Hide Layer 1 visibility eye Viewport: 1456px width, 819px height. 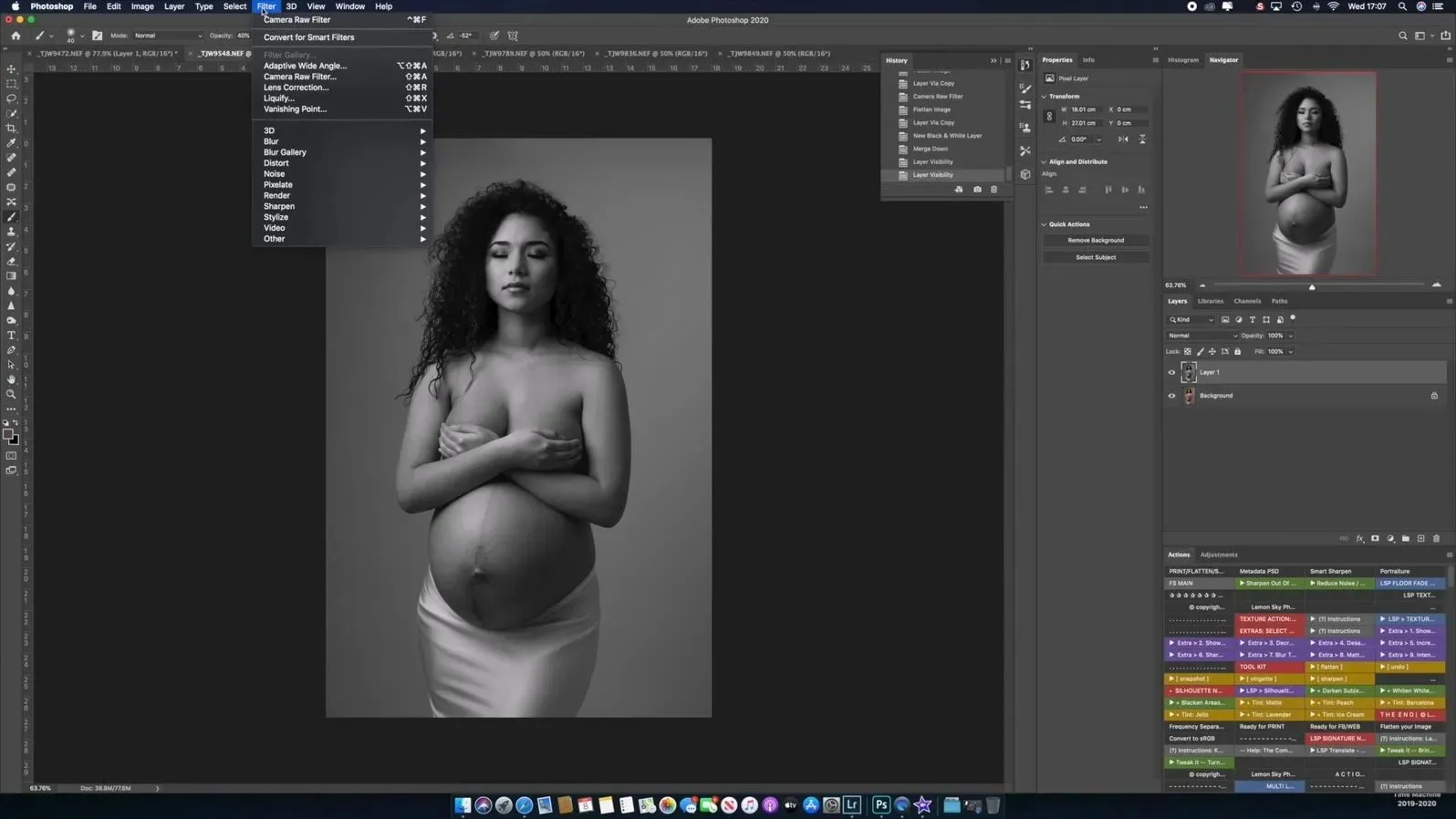[1171, 372]
